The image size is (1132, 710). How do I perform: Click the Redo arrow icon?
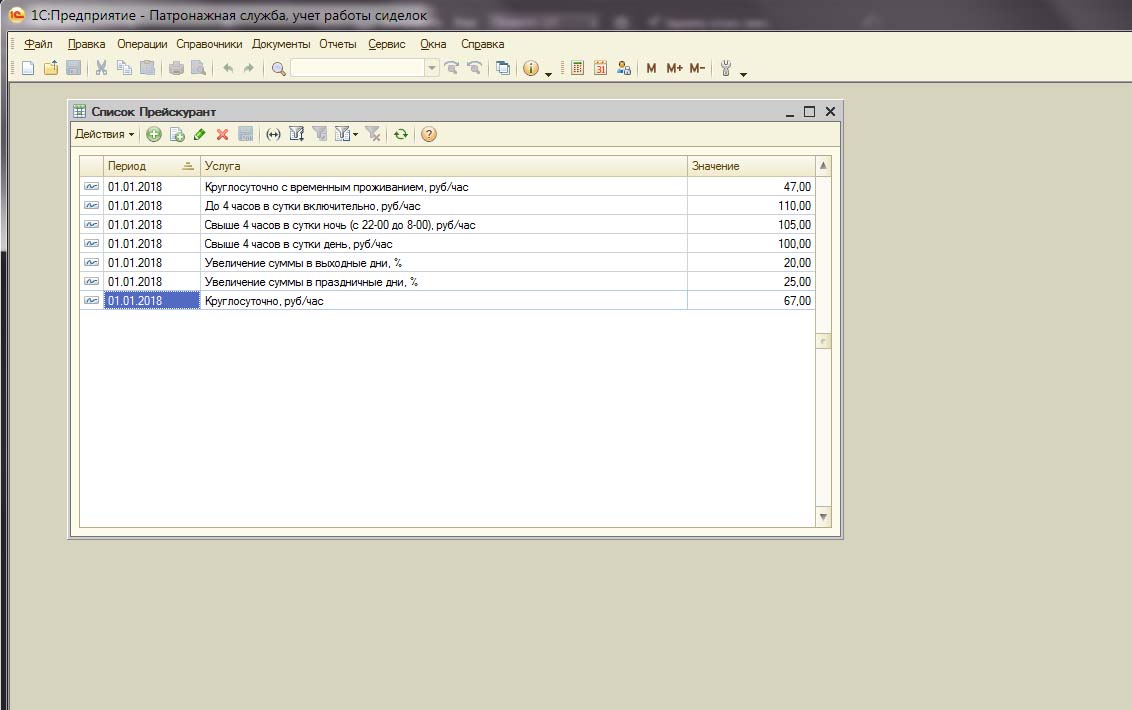click(249, 69)
